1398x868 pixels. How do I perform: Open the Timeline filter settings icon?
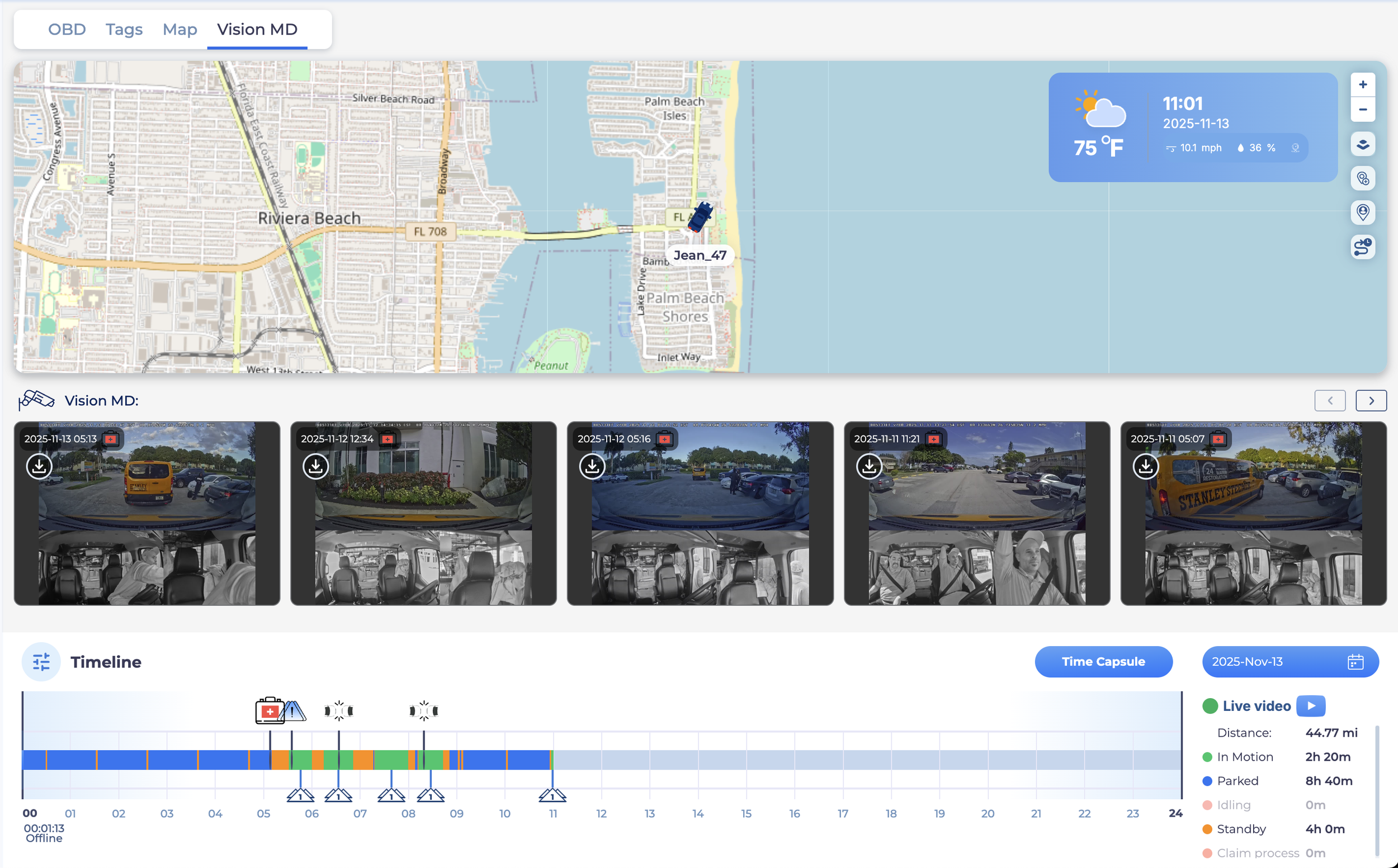click(x=41, y=662)
